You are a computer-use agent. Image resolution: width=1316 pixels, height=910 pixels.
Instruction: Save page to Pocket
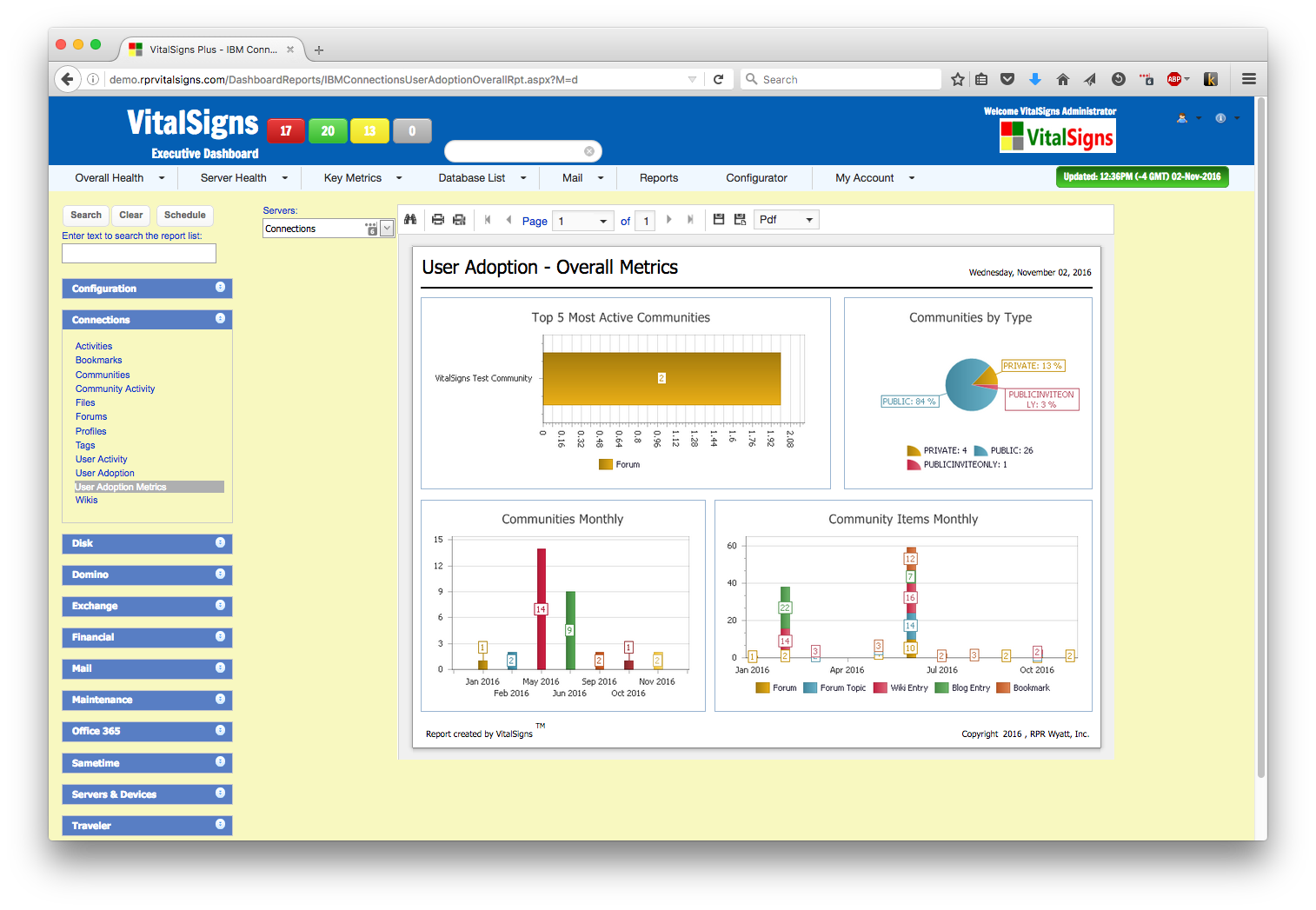[1007, 79]
